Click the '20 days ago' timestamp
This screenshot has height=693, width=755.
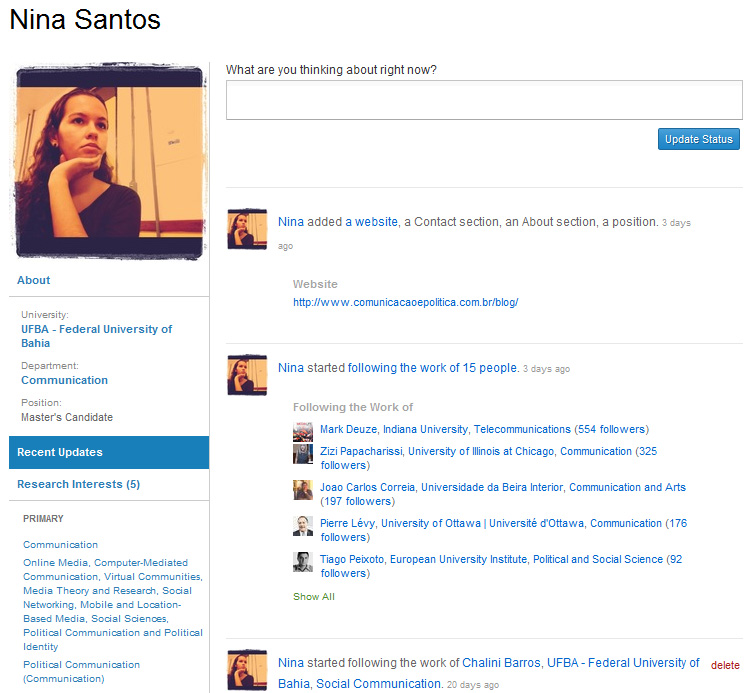(x=473, y=685)
